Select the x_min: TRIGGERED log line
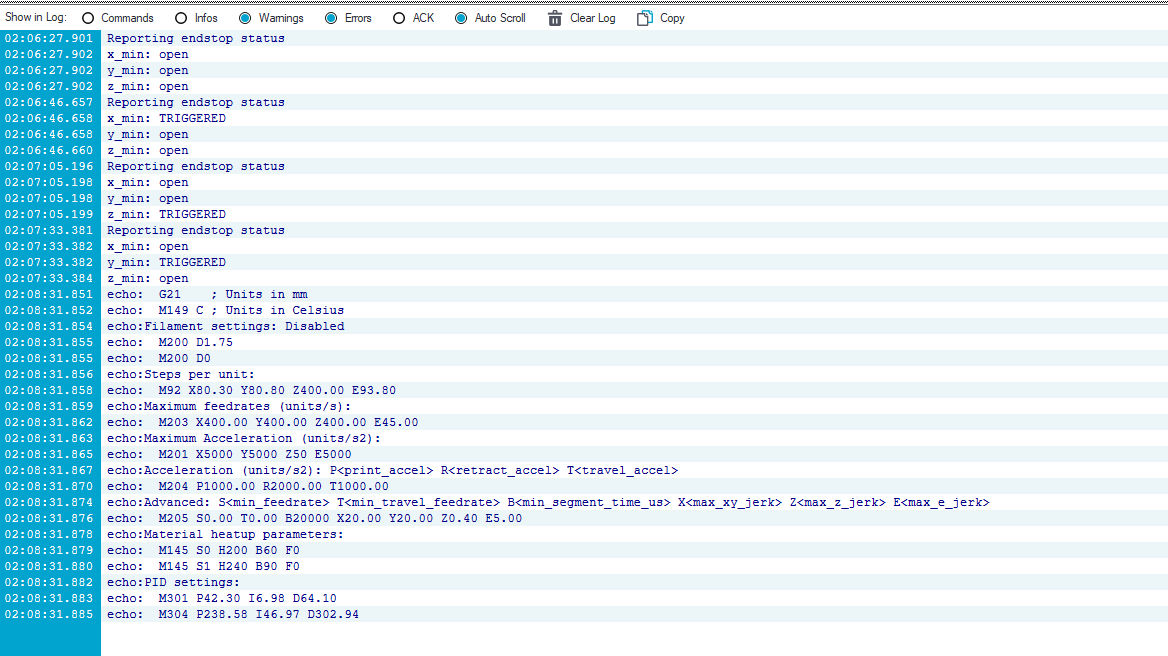The height and width of the screenshot is (656, 1168). click(166, 118)
